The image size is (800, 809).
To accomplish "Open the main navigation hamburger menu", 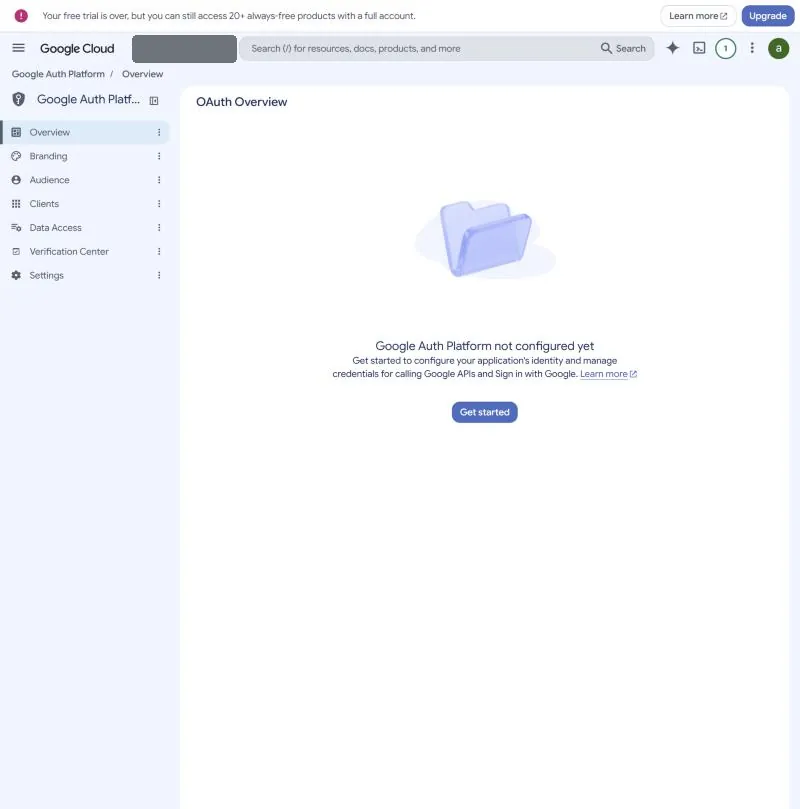I will (19, 48).
